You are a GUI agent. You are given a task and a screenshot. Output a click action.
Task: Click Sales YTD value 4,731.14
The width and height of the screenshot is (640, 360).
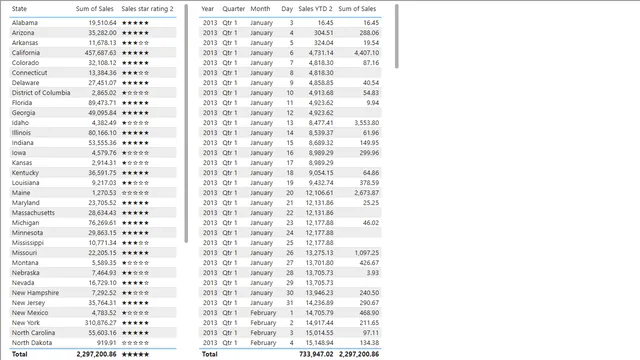tap(321, 53)
